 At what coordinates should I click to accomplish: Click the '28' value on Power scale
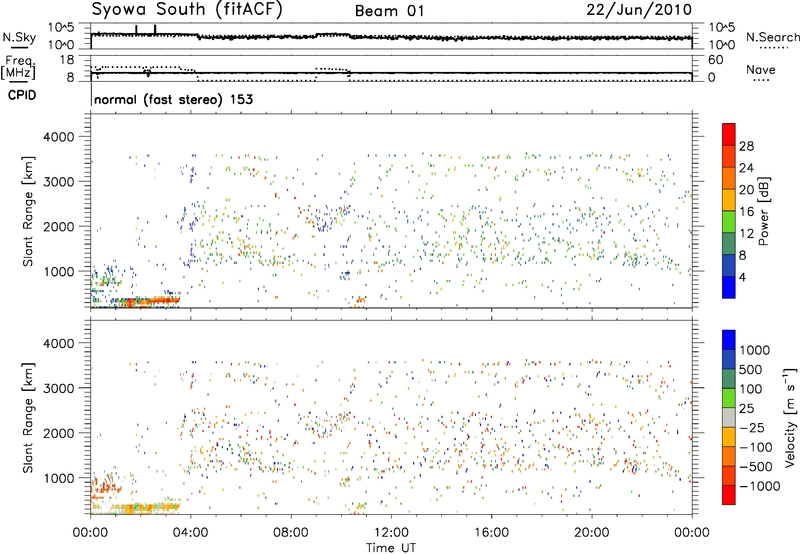pos(746,146)
